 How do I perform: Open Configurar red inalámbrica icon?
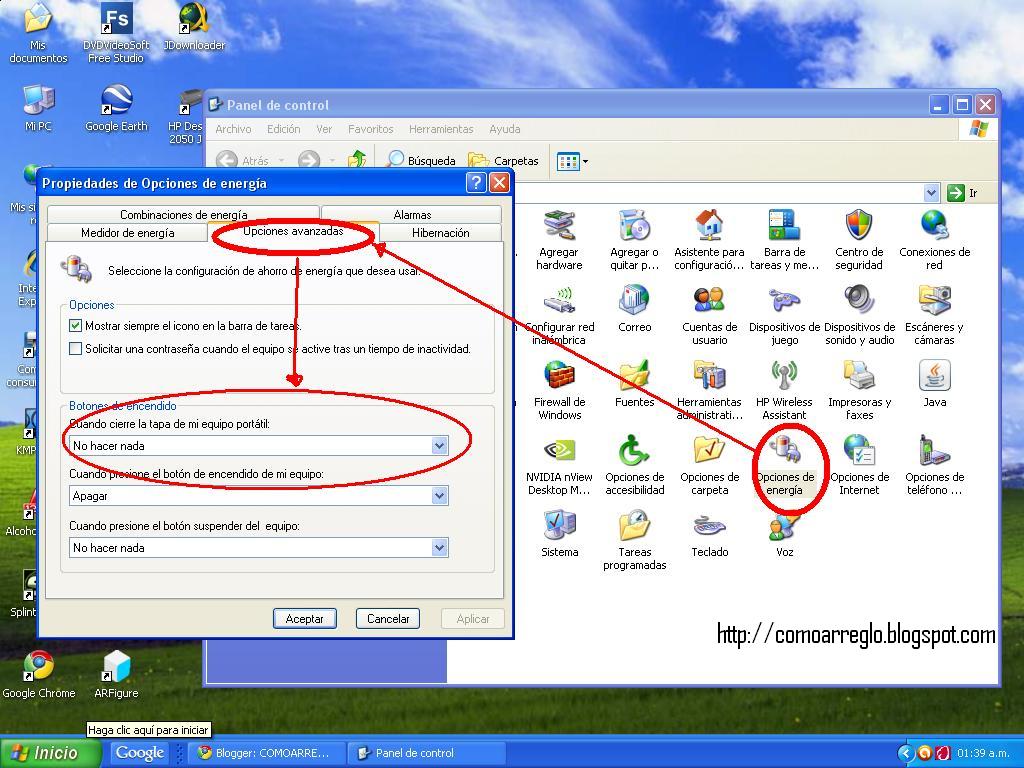coord(559,301)
